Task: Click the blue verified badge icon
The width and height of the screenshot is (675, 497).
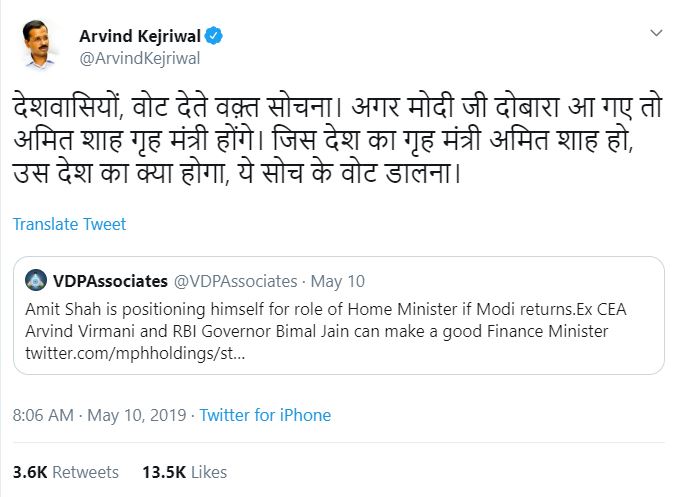Action: [x=214, y=36]
